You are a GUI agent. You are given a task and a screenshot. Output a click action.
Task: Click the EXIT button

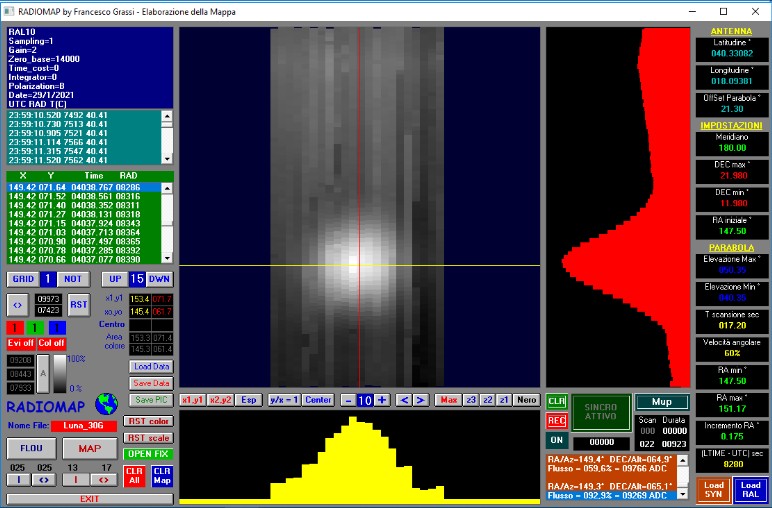click(90, 499)
